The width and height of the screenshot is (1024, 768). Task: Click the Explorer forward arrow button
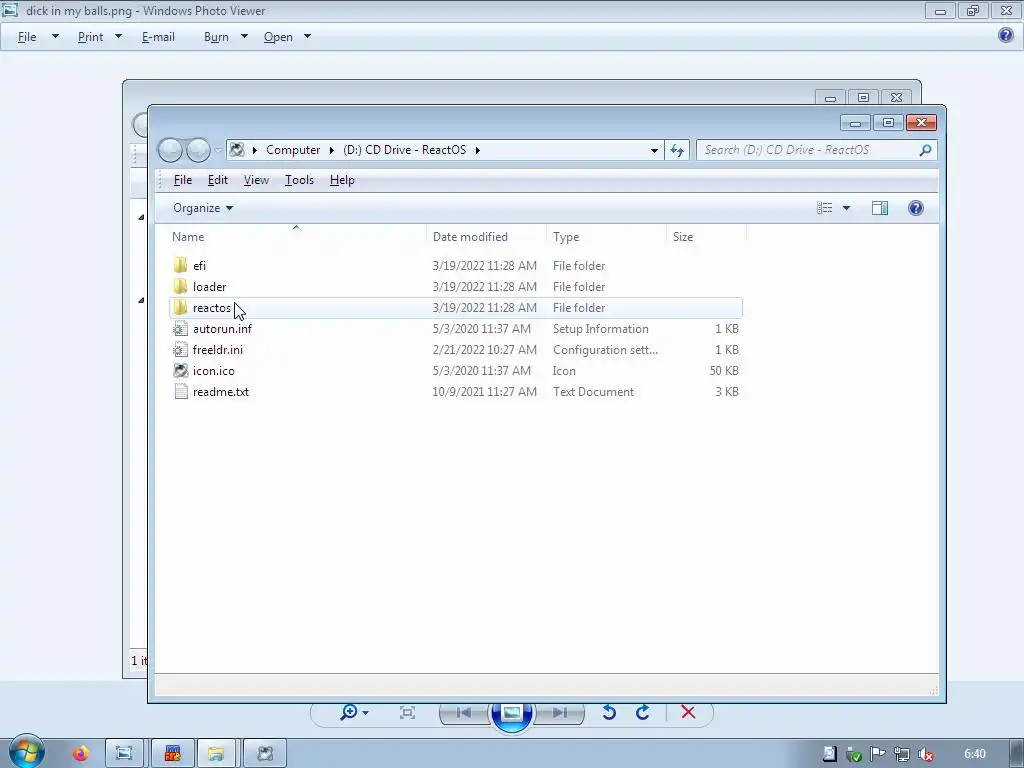(x=198, y=150)
